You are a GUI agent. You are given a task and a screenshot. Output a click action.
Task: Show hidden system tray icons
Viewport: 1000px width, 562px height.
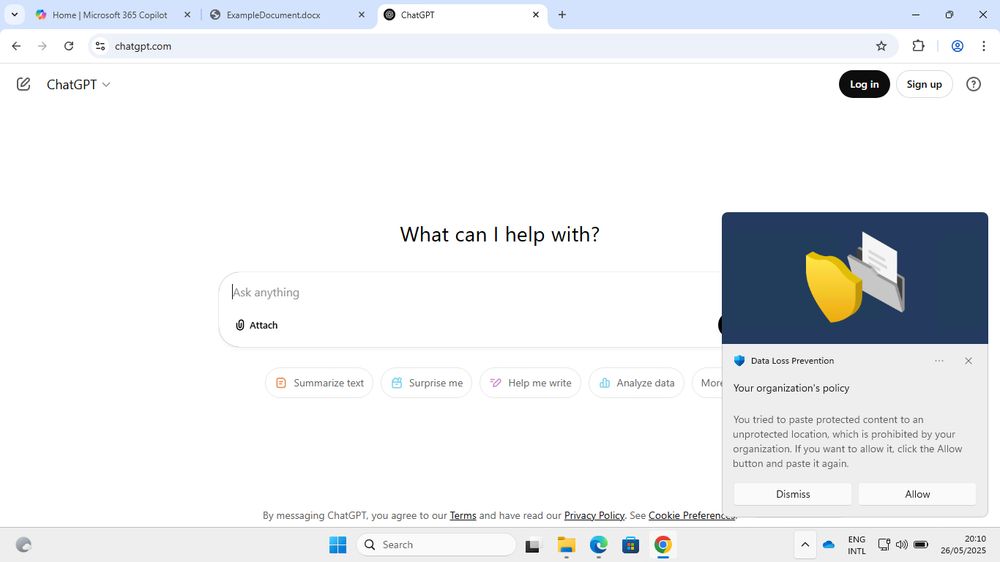click(x=805, y=545)
